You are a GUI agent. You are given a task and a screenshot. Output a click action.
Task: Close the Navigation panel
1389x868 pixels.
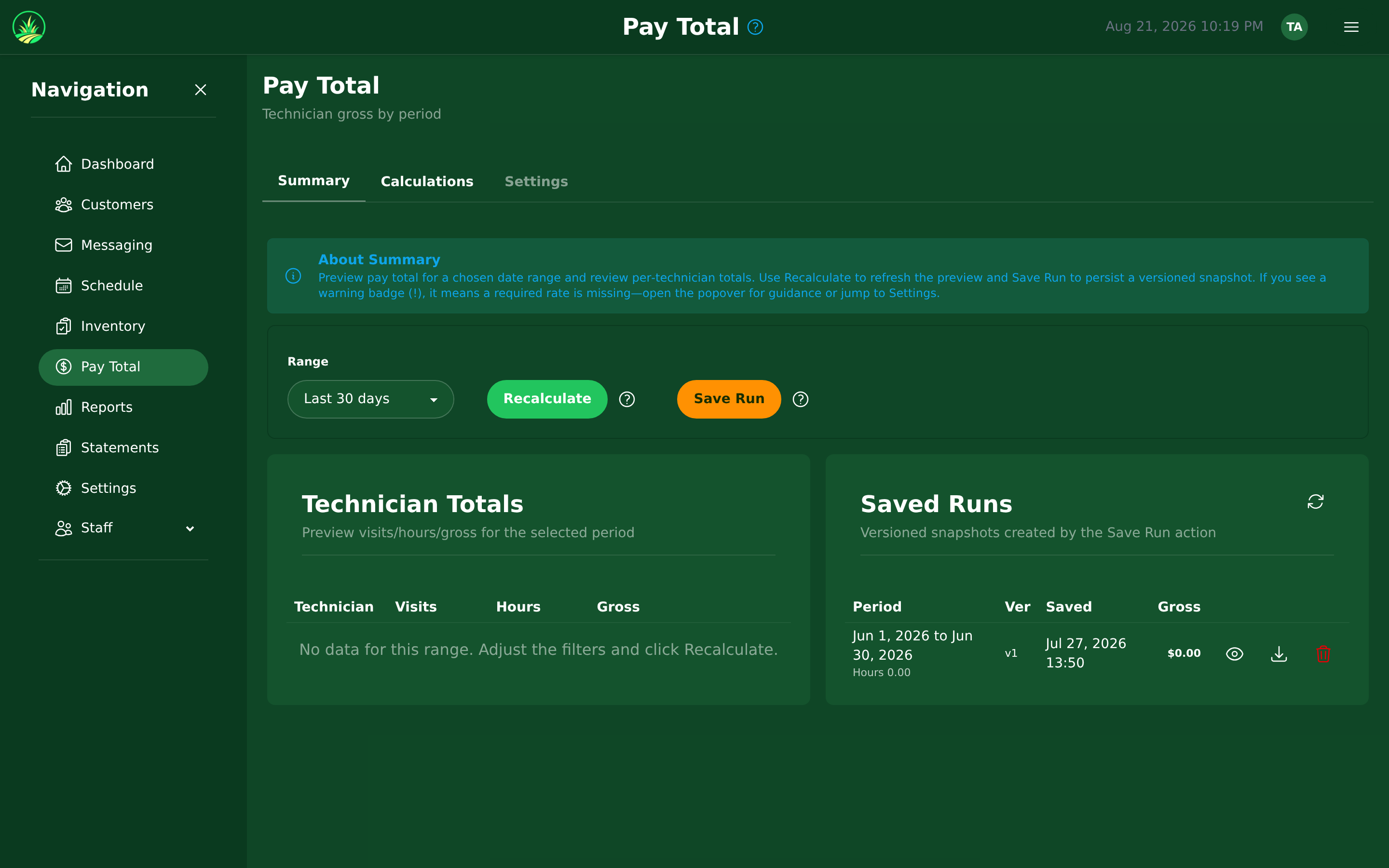click(200, 90)
